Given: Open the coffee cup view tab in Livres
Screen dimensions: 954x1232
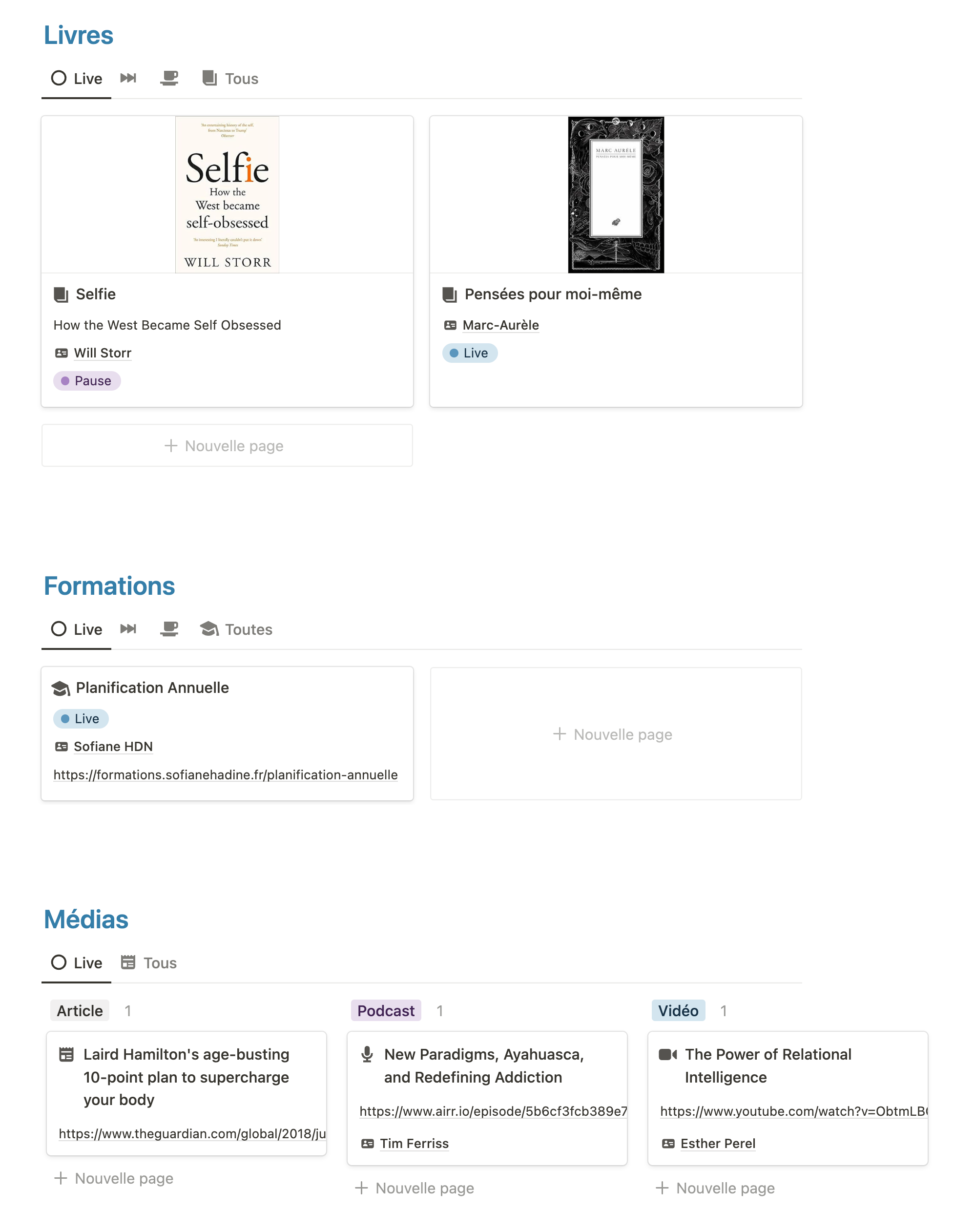Looking at the screenshot, I should point(169,78).
